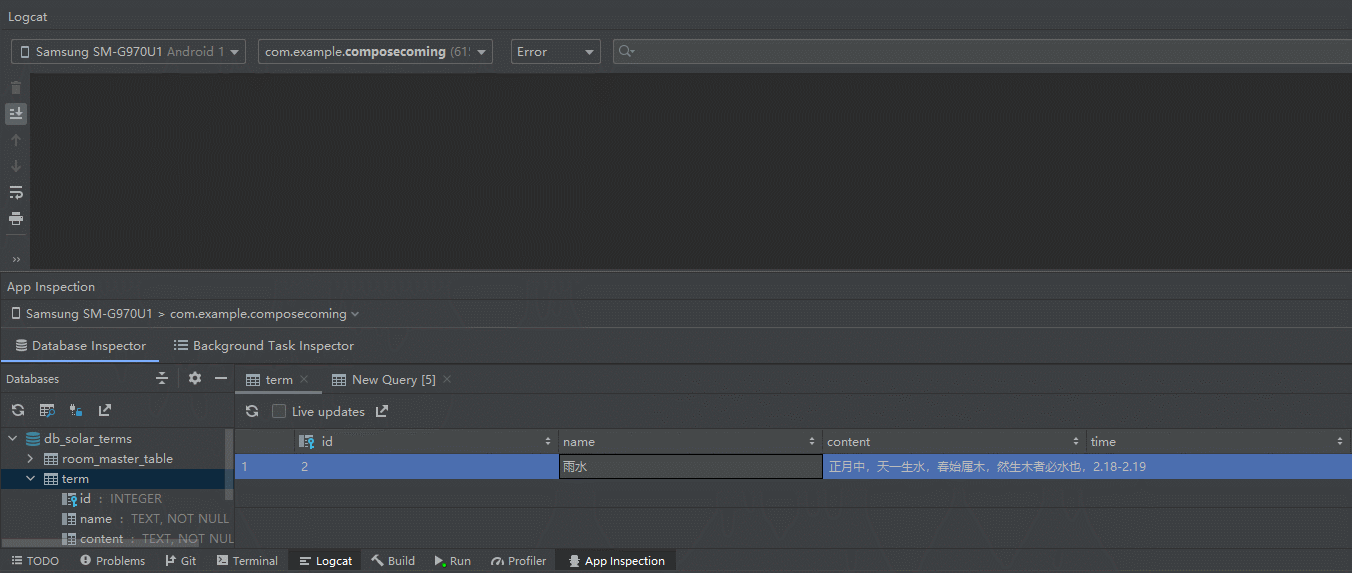The height and width of the screenshot is (573, 1352).
Task: Open the Profiler tool window
Action: click(x=518, y=561)
